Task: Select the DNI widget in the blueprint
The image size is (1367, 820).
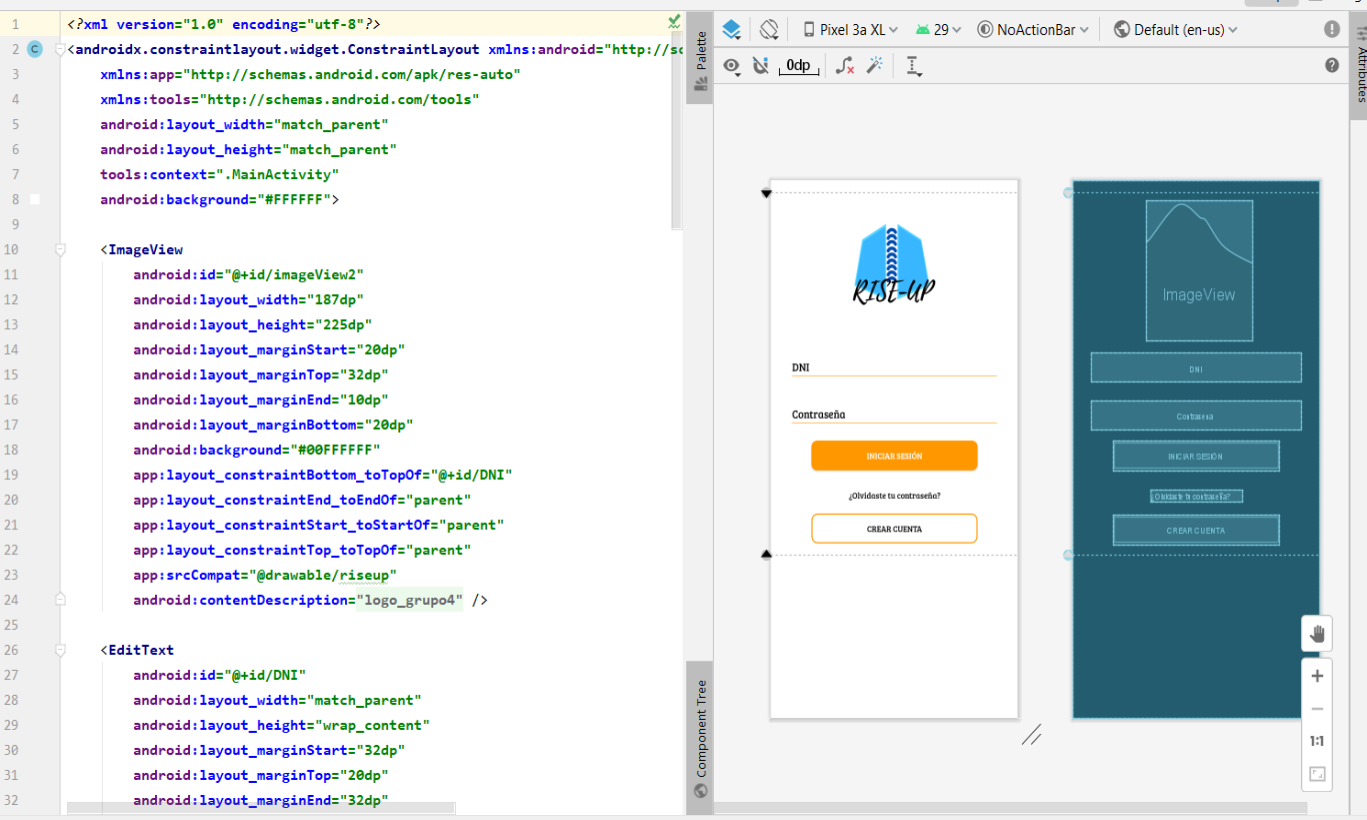Action: coord(1196,368)
